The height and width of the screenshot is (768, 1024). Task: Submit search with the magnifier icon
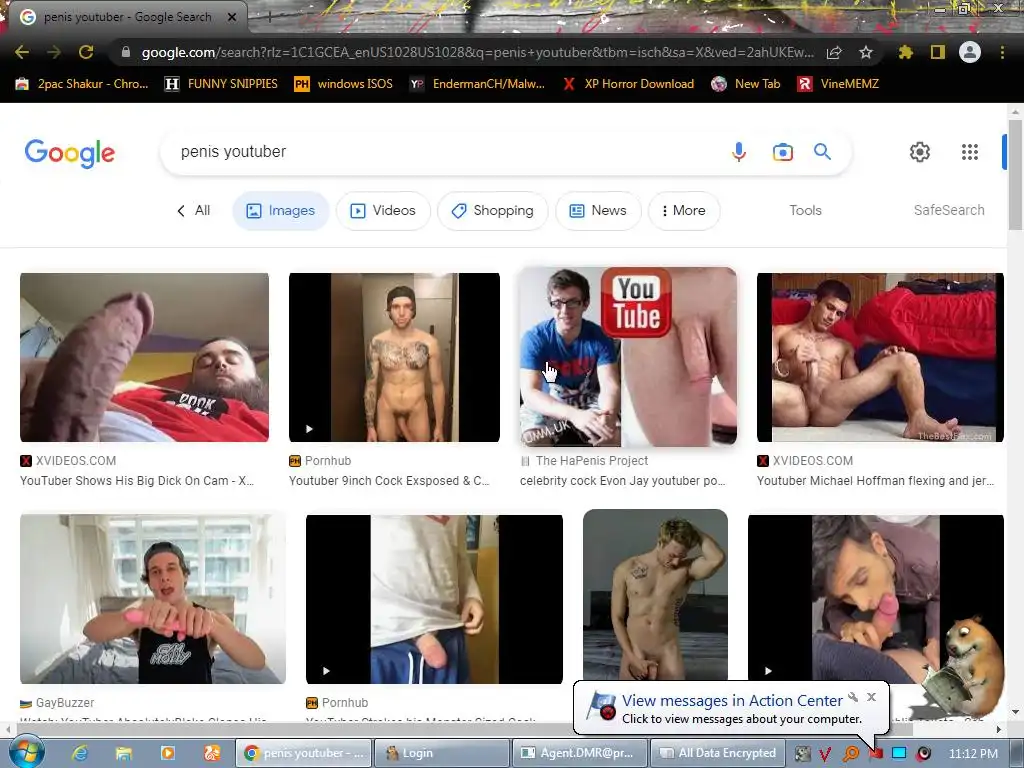822,152
